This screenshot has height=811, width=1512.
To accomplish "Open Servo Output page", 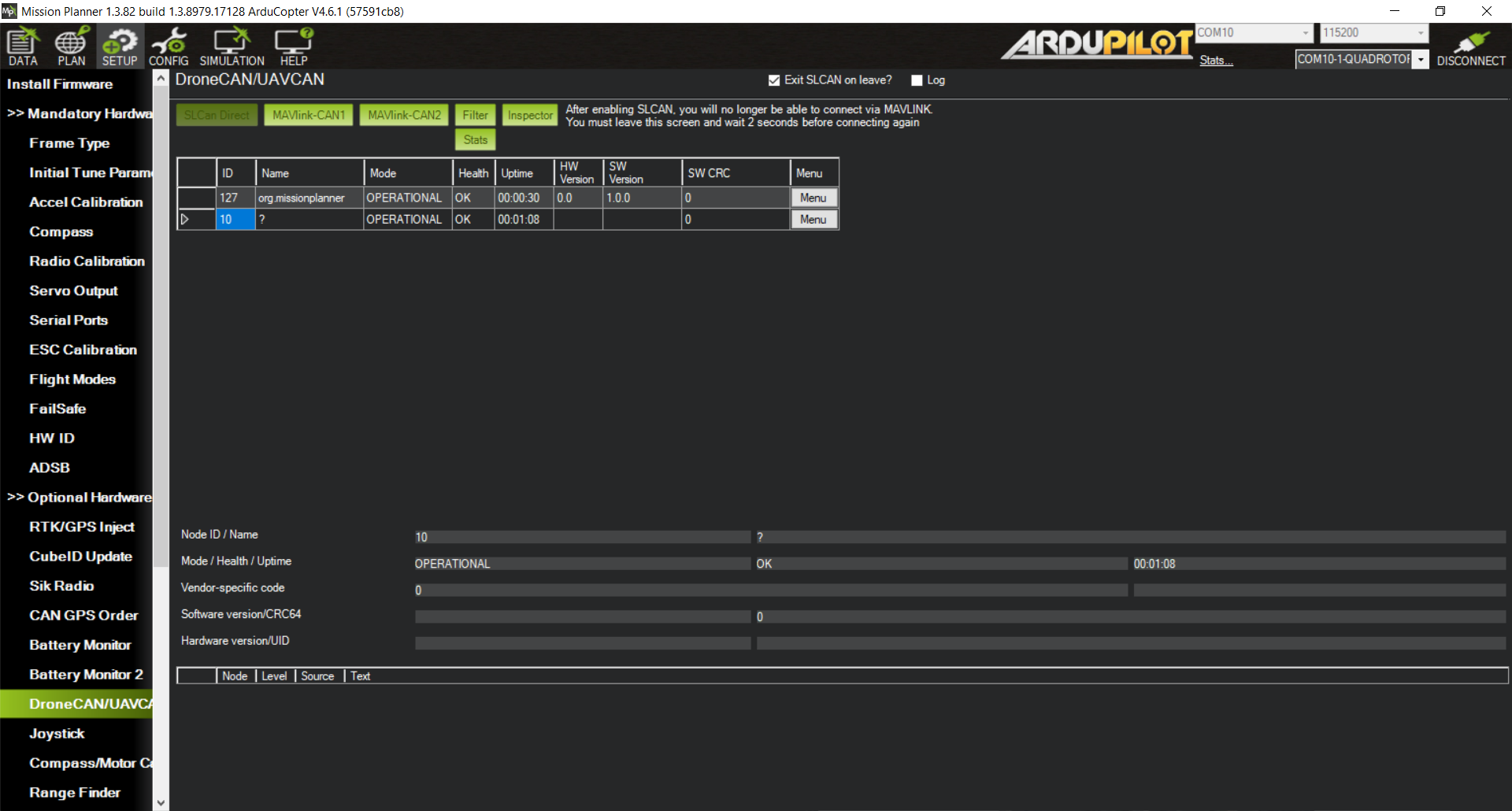I will [x=73, y=291].
